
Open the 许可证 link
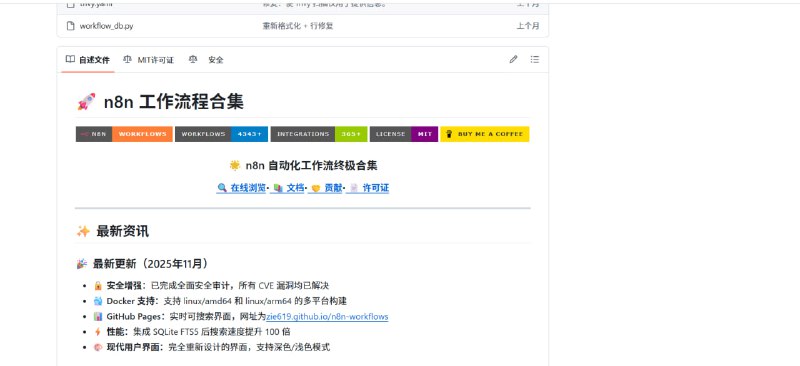tap(368, 188)
